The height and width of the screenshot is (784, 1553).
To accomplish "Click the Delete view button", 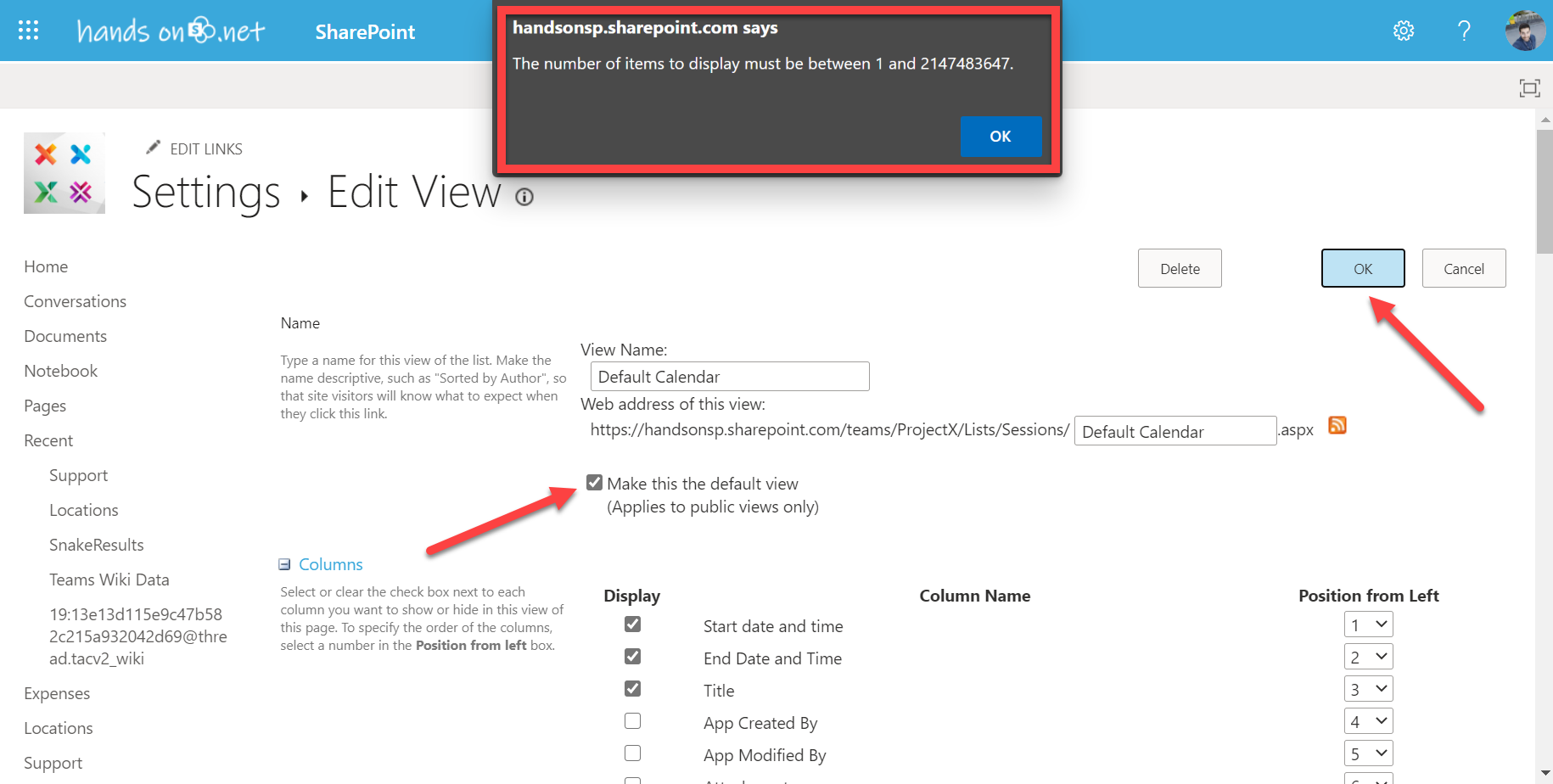I will pos(1180,269).
